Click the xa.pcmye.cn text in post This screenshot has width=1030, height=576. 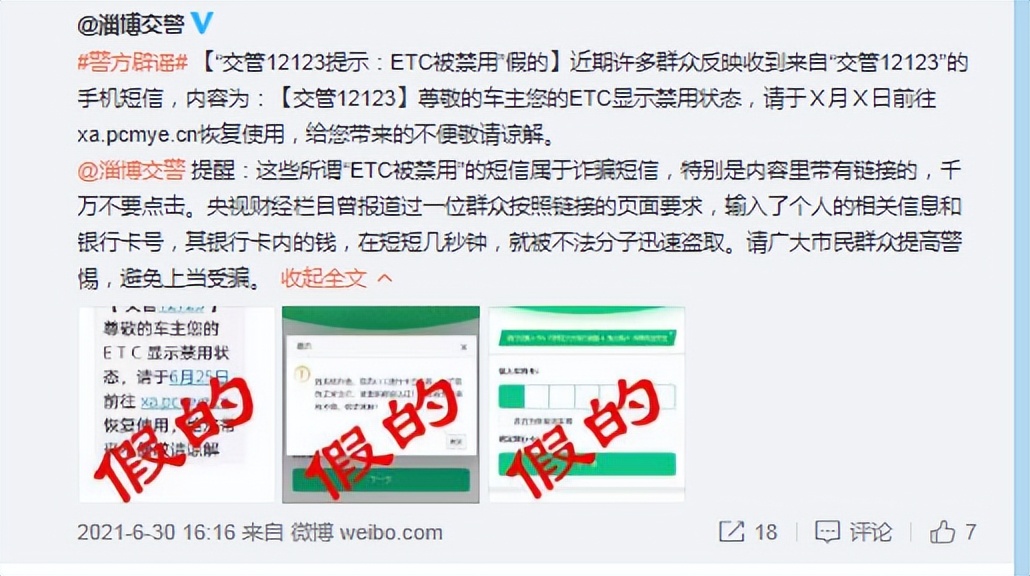click(137, 135)
